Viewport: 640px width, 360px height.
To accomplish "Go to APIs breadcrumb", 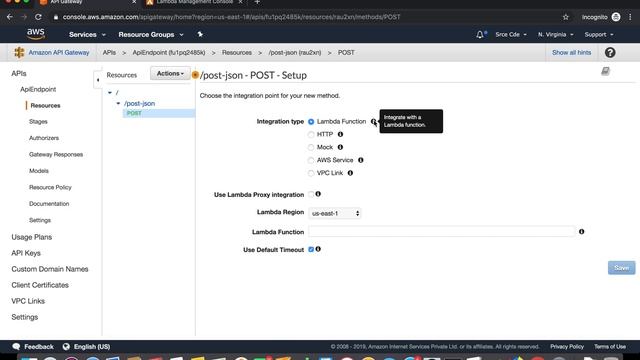I will 109,53.
